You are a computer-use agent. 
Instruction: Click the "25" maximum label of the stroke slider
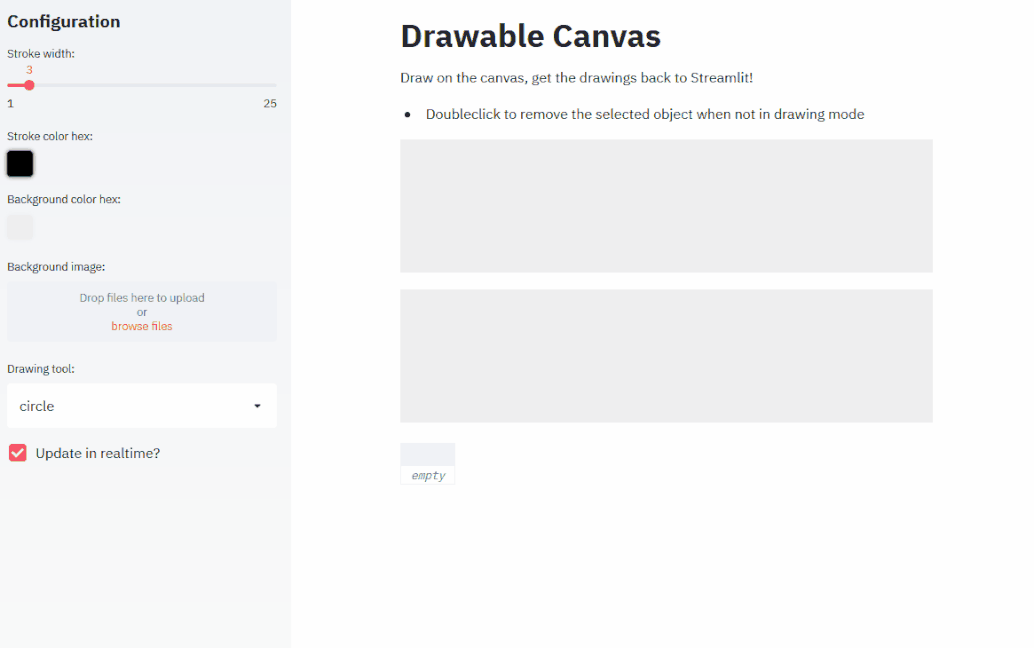click(x=270, y=103)
